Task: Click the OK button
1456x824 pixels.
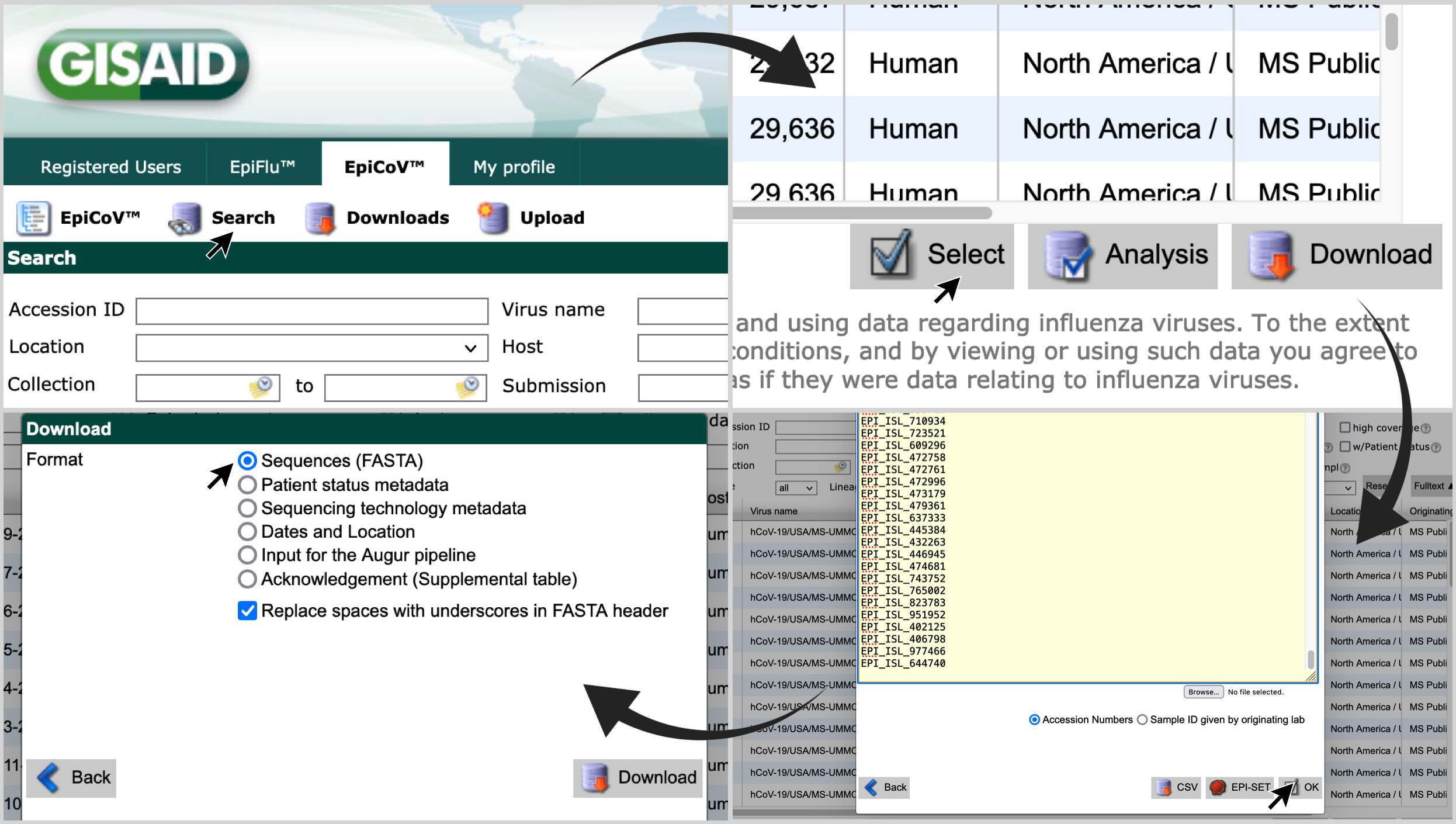Action: 1301,788
